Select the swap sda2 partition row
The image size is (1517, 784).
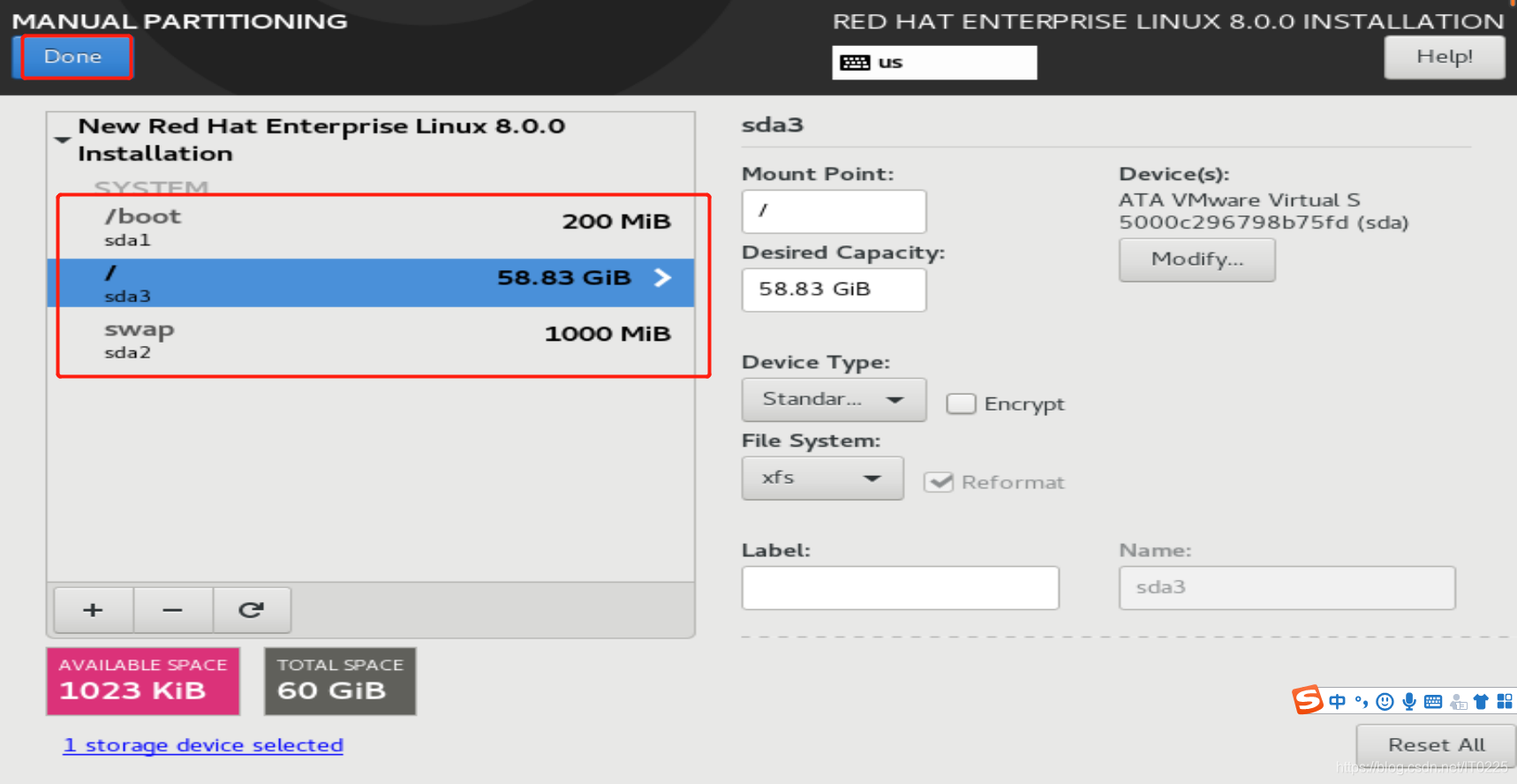click(x=371, y=340)
